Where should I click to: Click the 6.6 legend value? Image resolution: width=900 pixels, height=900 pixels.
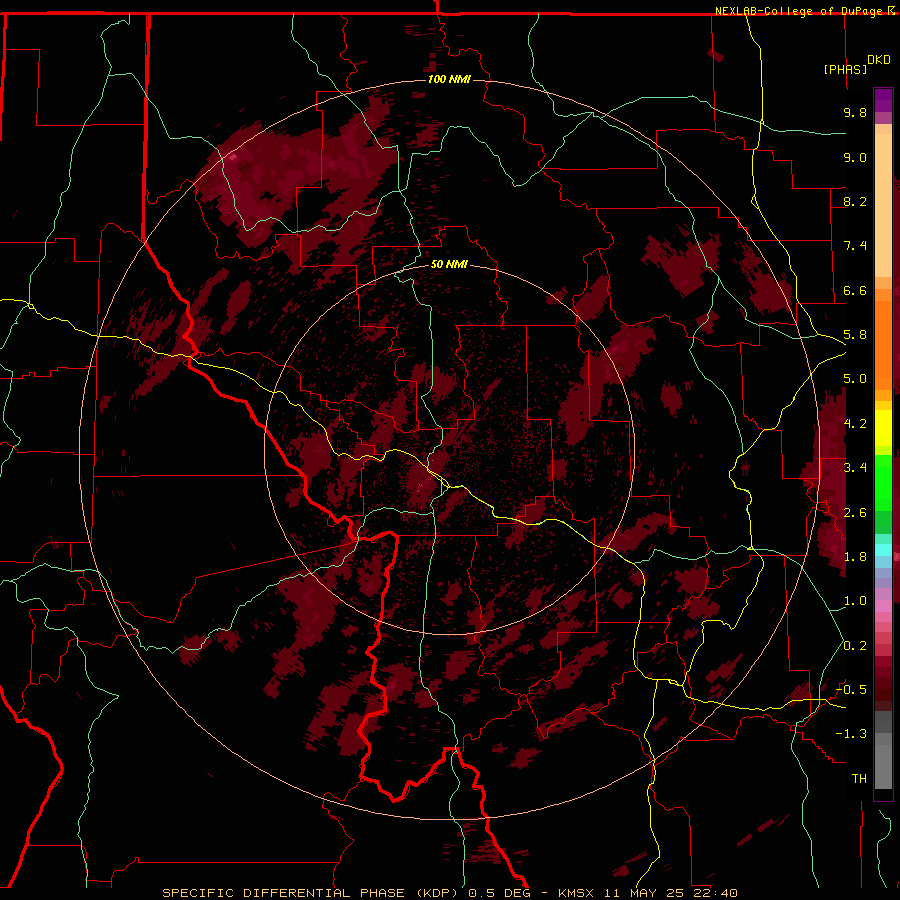855,290
